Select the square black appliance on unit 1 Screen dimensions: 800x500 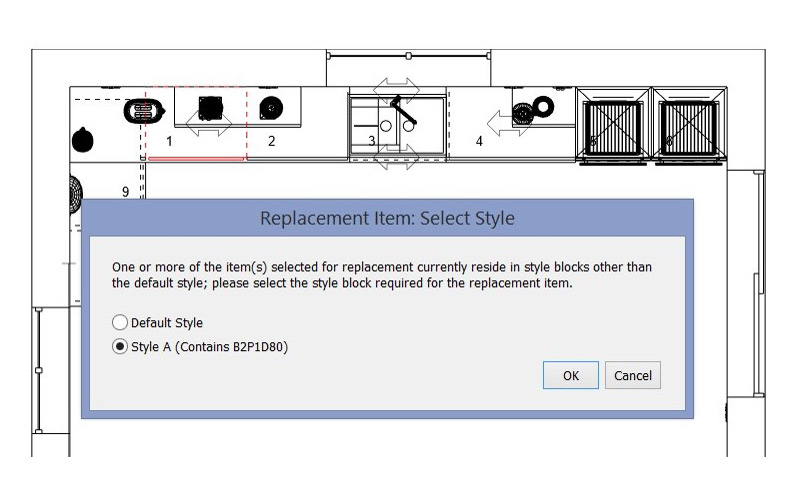(210, 108)
